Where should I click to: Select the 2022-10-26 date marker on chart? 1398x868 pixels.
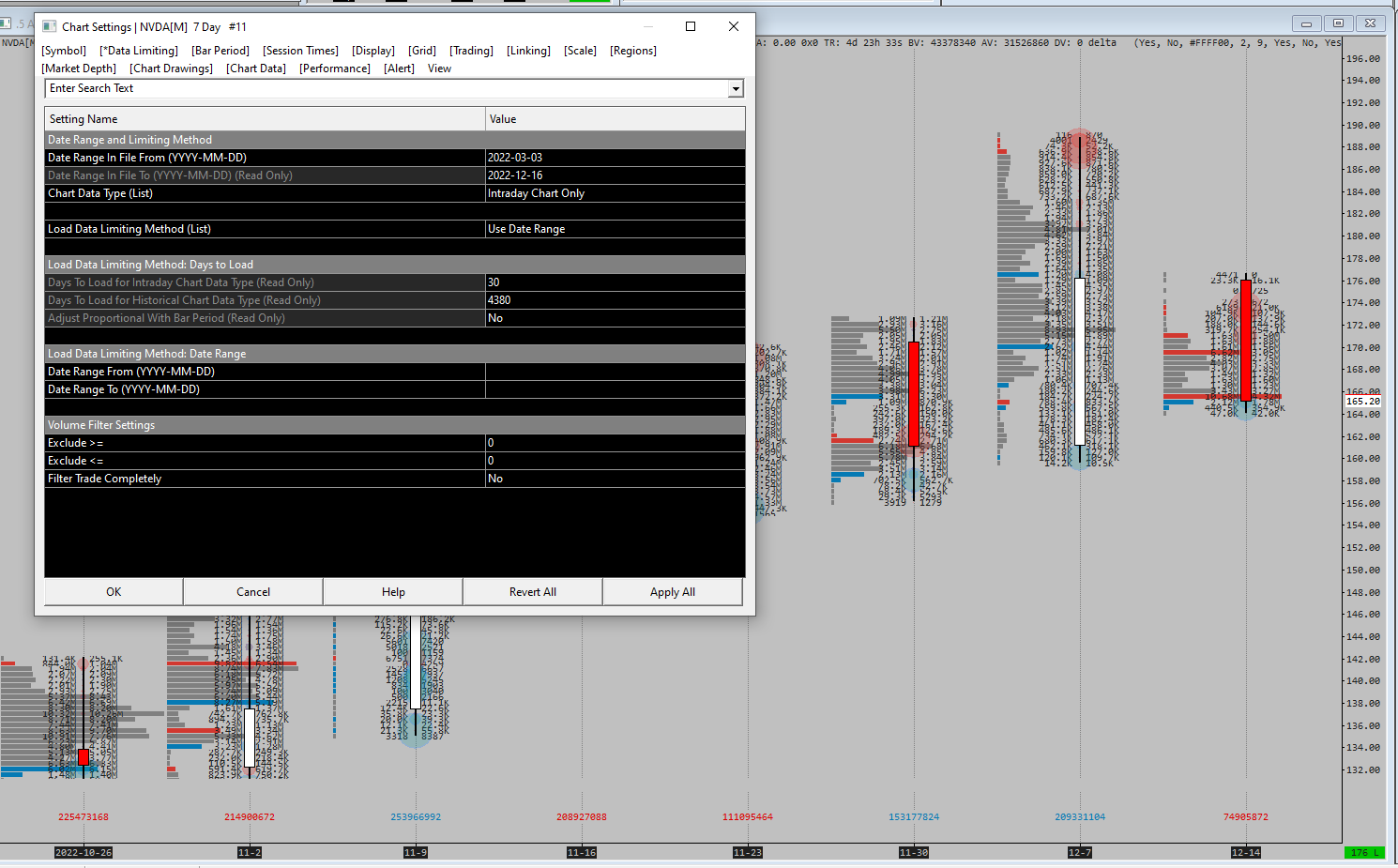[x=84, y=852]
